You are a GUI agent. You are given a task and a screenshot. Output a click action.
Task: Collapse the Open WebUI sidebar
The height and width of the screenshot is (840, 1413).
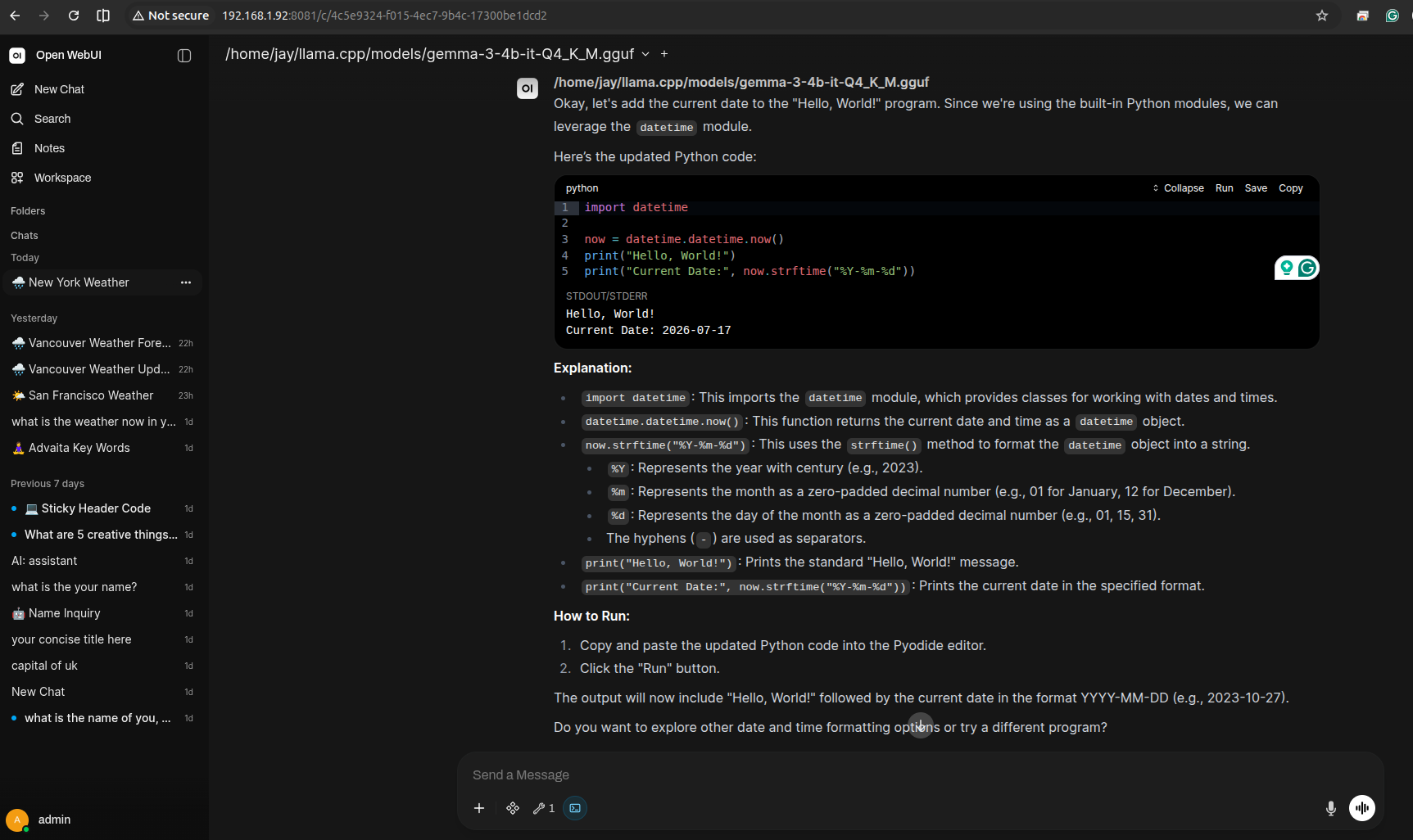(184, 56)
